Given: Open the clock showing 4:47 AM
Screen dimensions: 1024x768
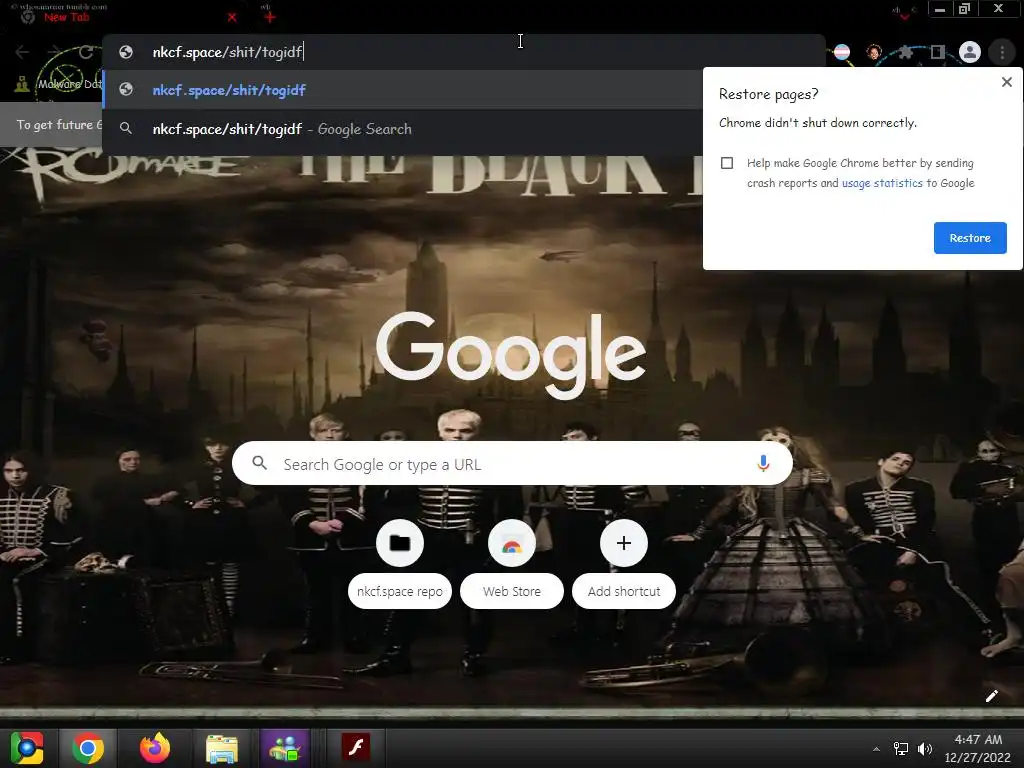Looking at the screenshot, I should (977, 748).
